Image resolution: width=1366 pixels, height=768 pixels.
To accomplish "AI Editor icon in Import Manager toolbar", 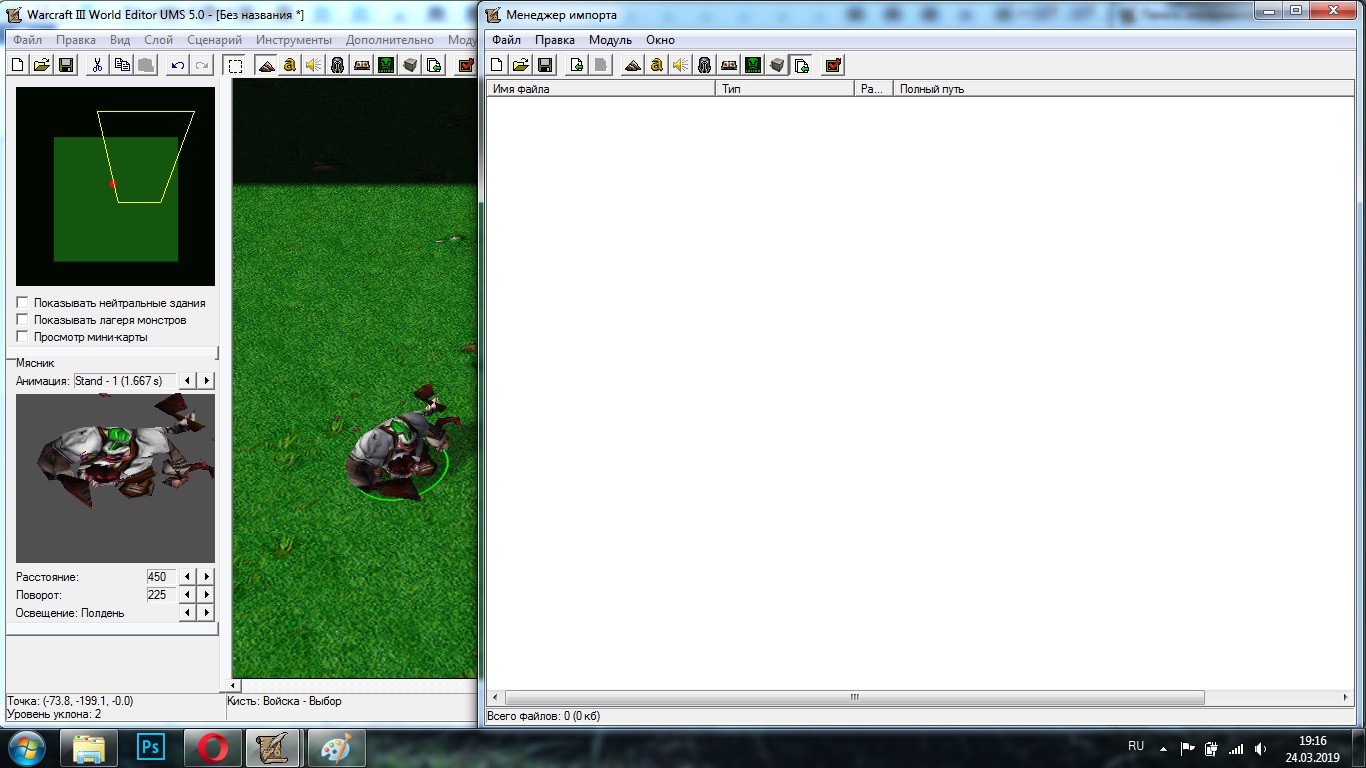I will (x=752, y=65).
